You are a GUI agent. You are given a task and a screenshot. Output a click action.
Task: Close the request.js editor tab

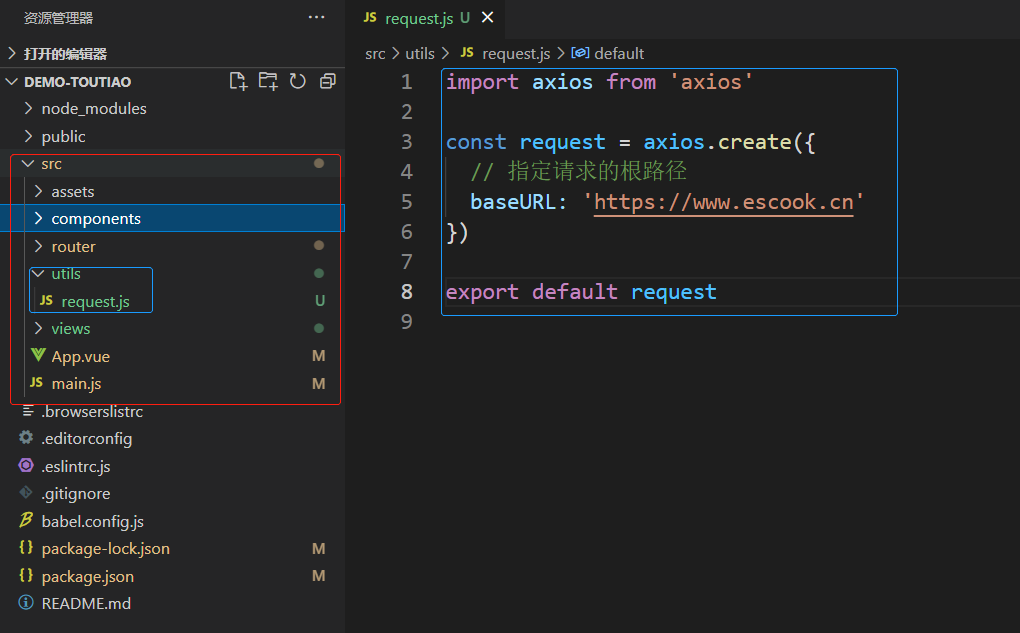(488, 18)
